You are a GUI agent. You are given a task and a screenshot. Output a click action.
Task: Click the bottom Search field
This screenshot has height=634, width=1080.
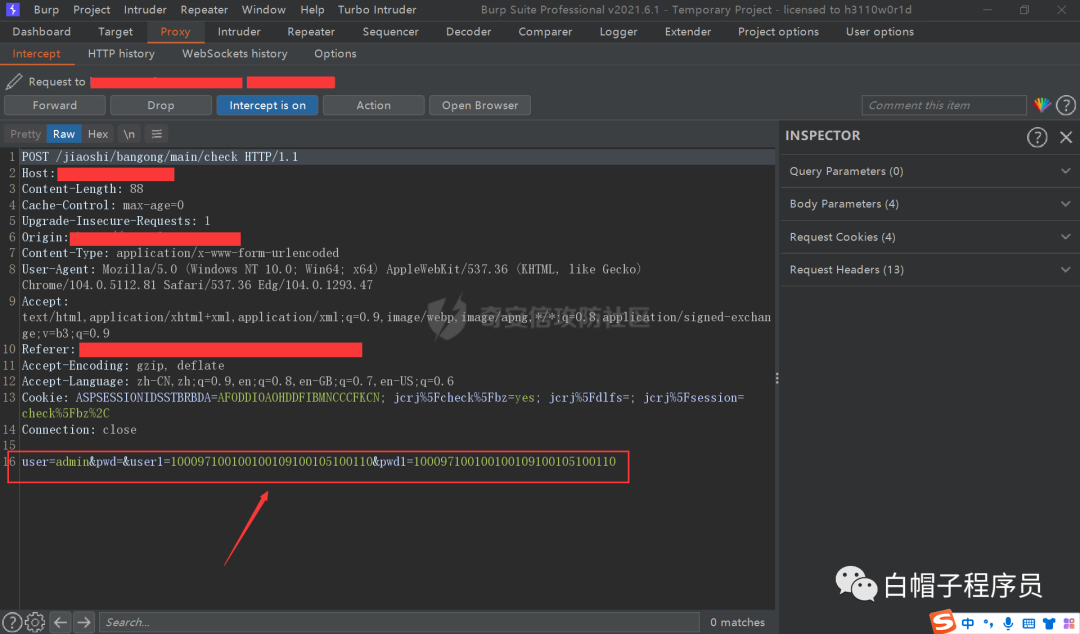399,622
